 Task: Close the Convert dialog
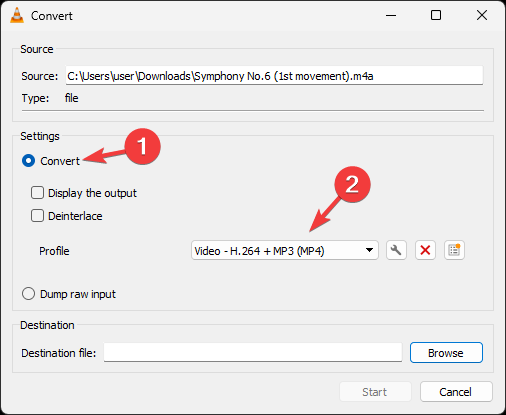tap(482, 15)
